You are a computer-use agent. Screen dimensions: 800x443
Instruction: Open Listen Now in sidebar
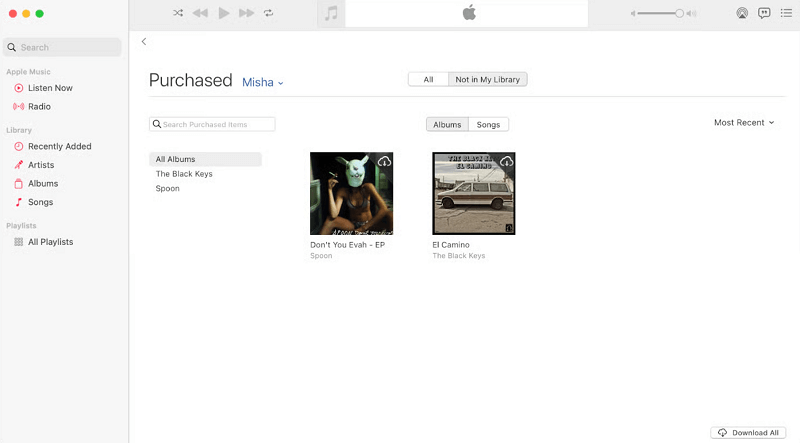pyautogui.click(x=50, y=88)
